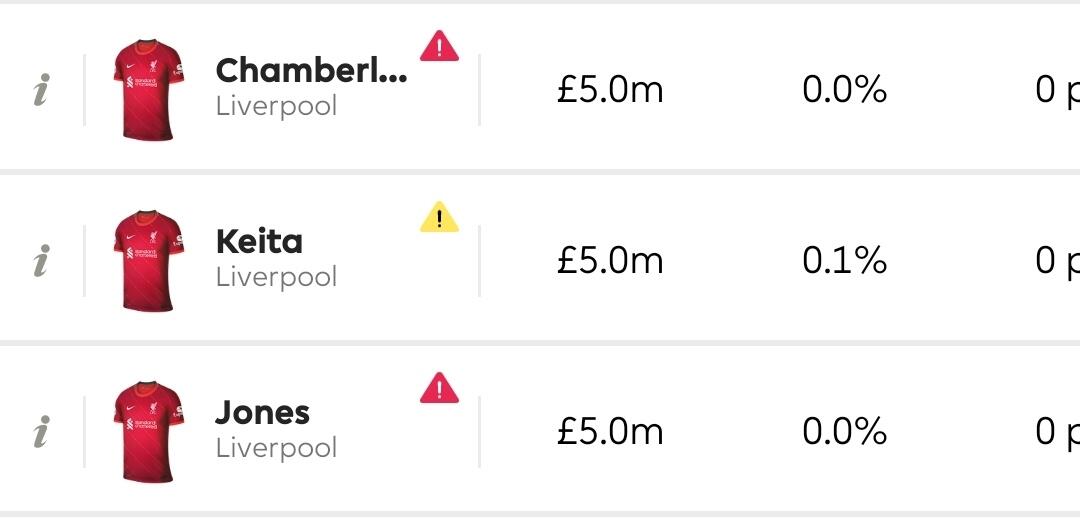
Task: Click the red warning triangle by Chamberlain
Action: 439,46
